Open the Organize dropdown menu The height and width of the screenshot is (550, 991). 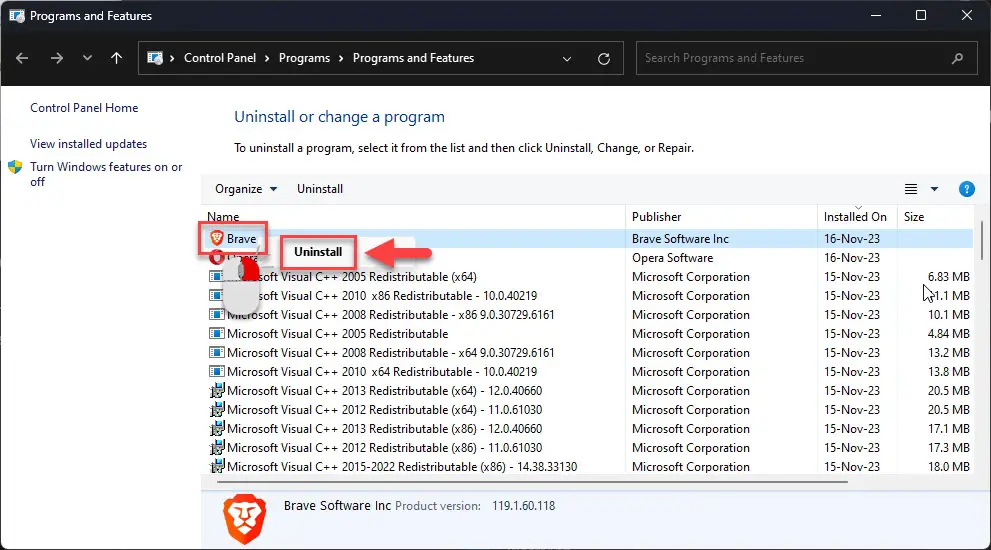(246, 189)
